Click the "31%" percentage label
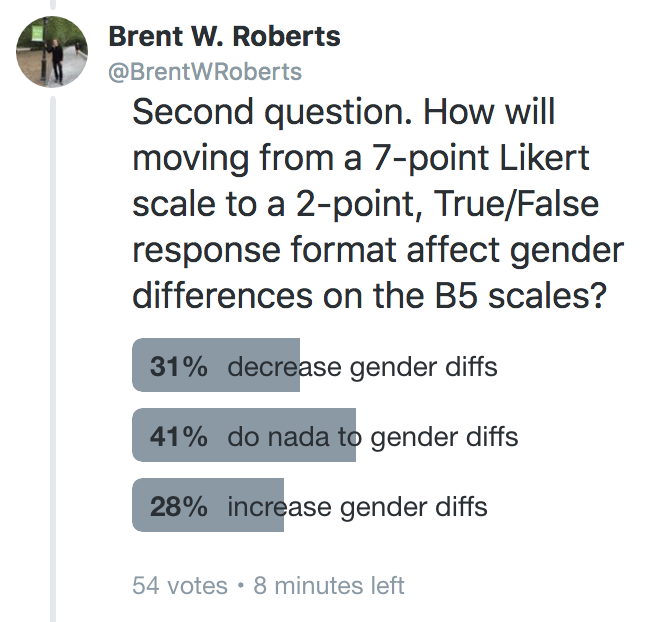Viewport: 648px width, 622px height. [178, 367]
